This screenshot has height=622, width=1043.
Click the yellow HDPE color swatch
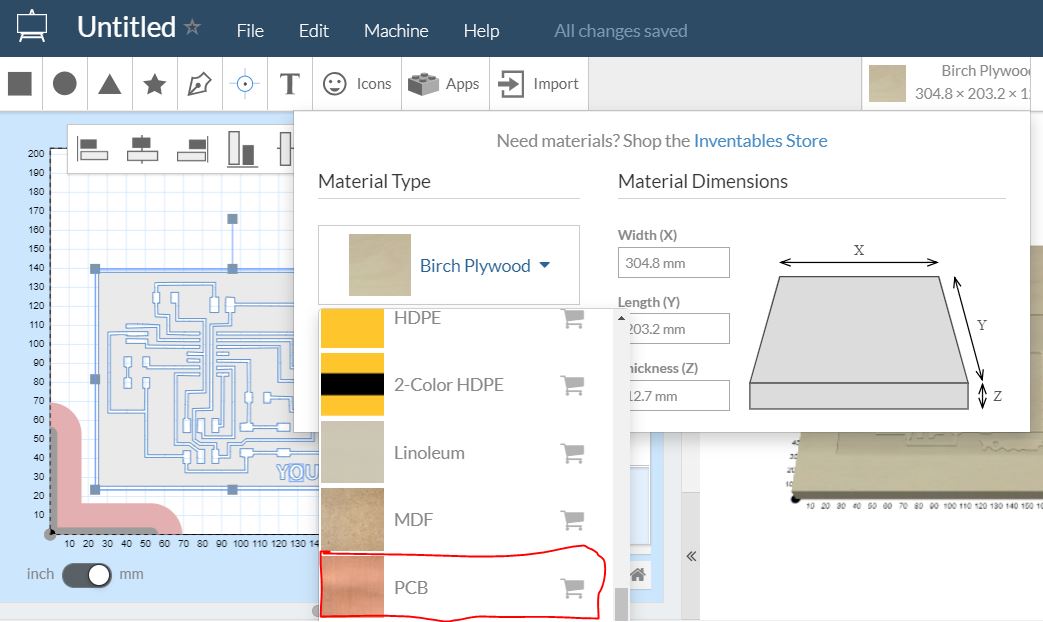(x=352, y=329)
